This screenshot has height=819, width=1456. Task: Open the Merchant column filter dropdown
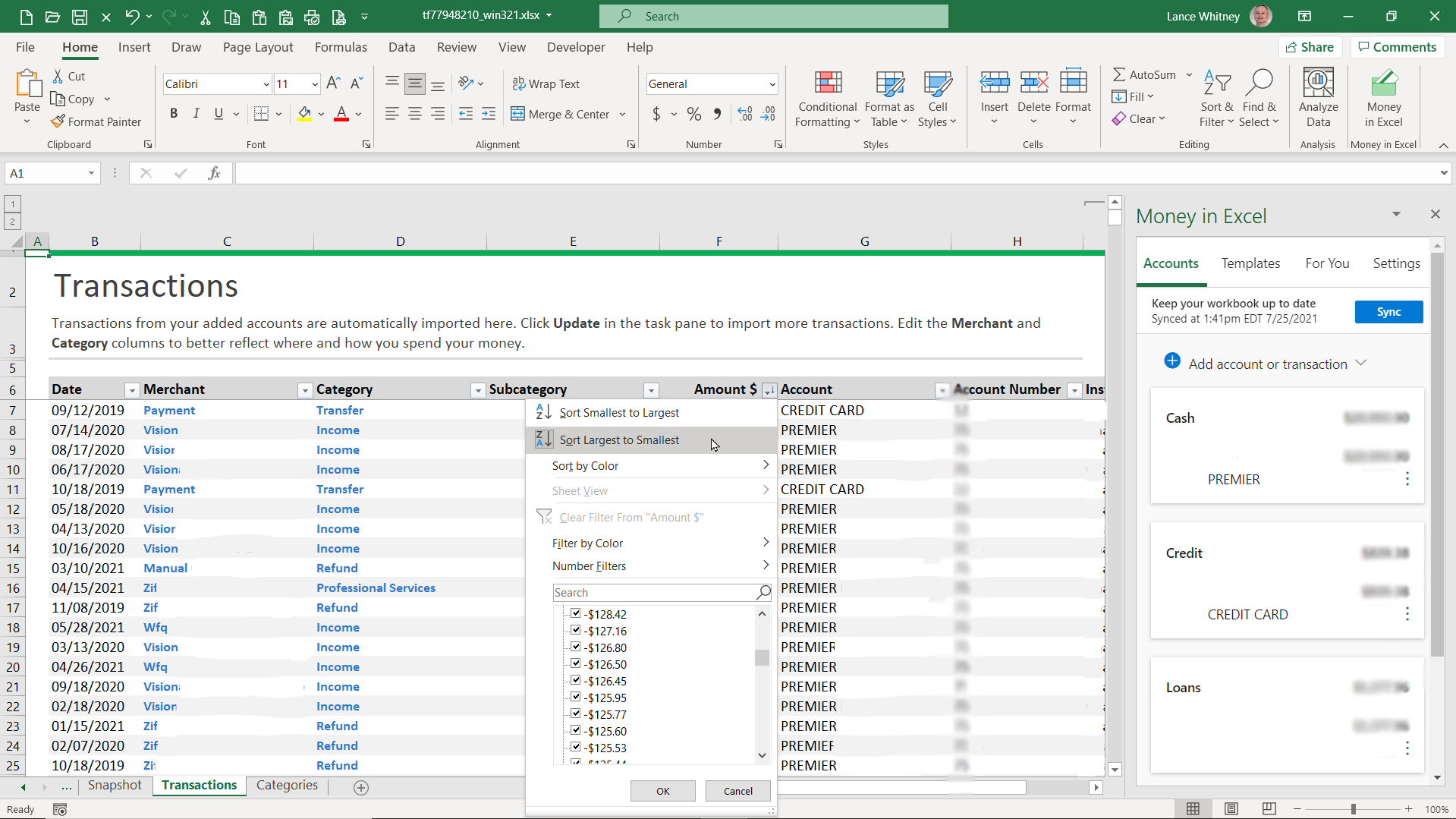click(305, 390)
